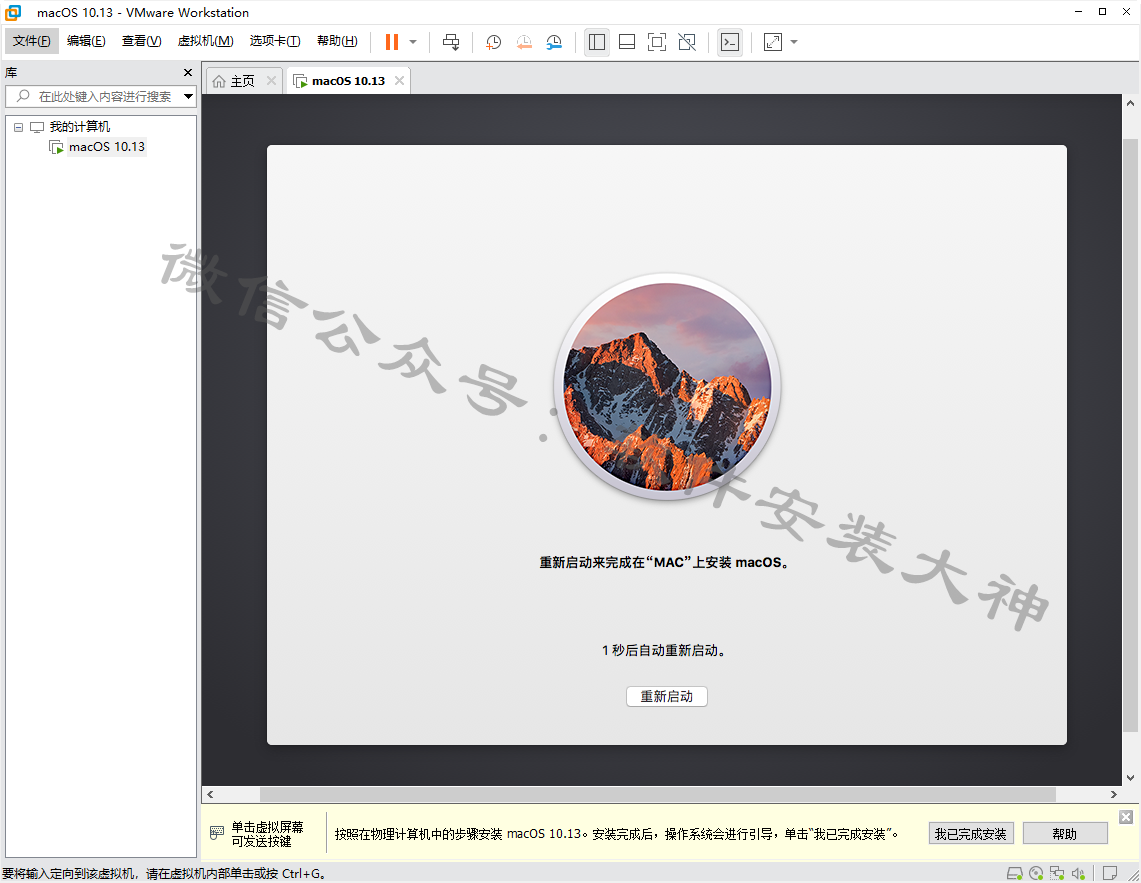Open the 查看(V) menu
The width and height of the screenshot is (1141, 883).
tap(141, 41)
